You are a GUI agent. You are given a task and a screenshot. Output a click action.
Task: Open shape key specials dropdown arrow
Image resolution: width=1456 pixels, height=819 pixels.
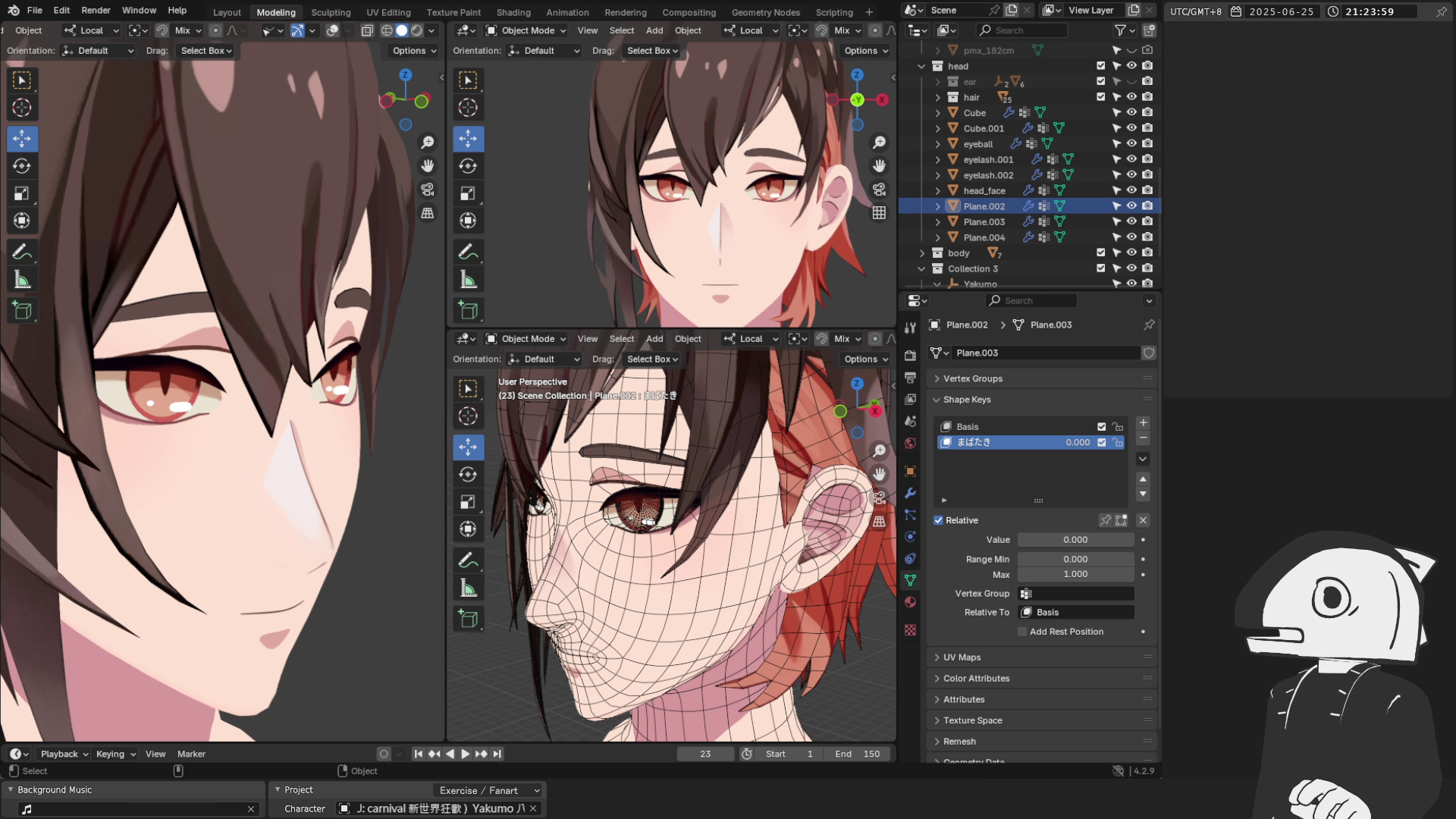coord(1143,459)
